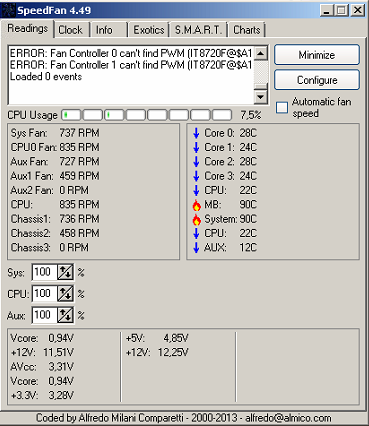The image size is (369, 426).
Task: Open the S.M.A.R.T. tab
Action: tap(198, 30)
